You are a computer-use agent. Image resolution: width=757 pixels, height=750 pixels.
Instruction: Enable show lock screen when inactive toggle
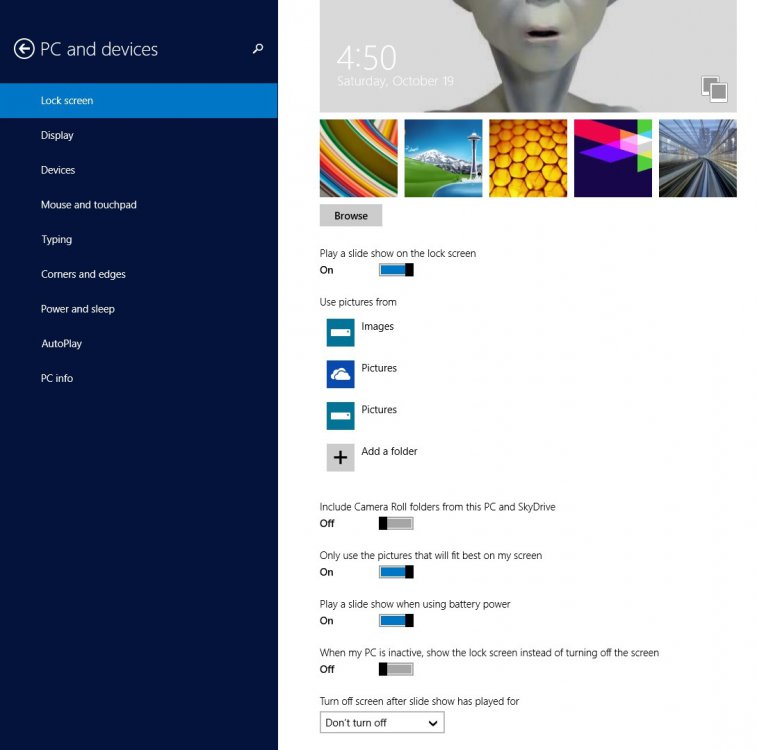point(396,669)
